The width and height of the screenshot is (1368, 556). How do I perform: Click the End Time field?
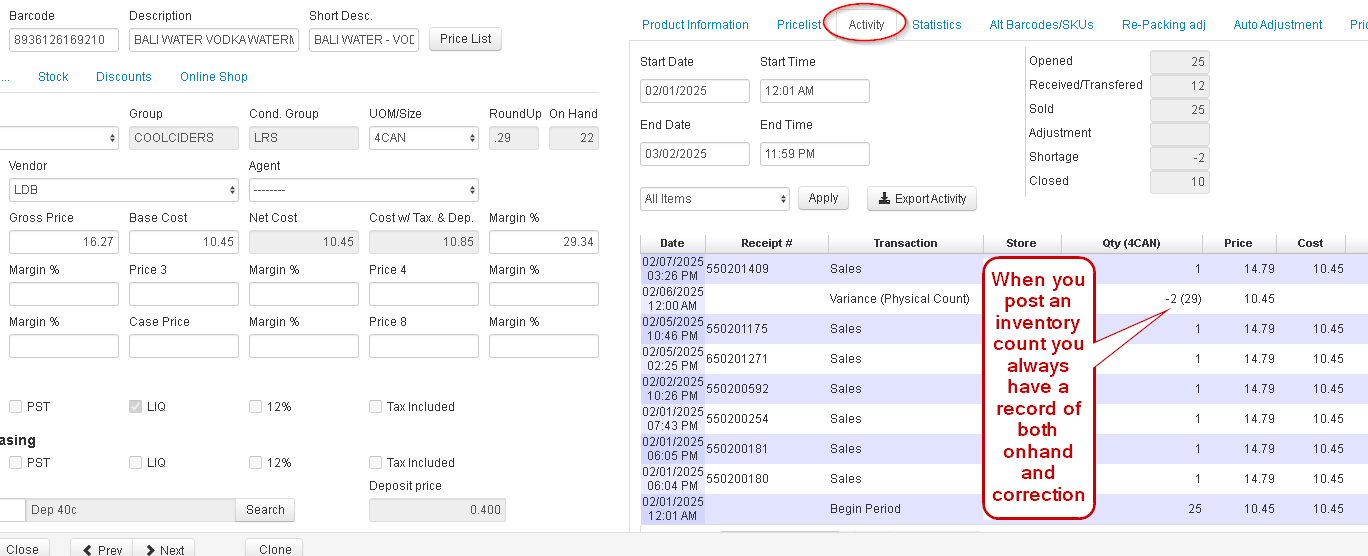coord(815,154)
